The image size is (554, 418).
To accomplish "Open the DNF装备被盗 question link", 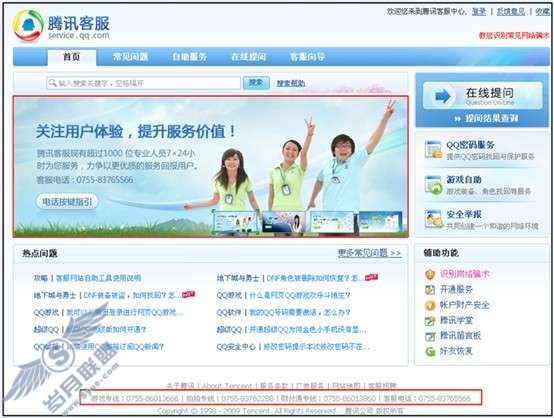I will (132, 295).
